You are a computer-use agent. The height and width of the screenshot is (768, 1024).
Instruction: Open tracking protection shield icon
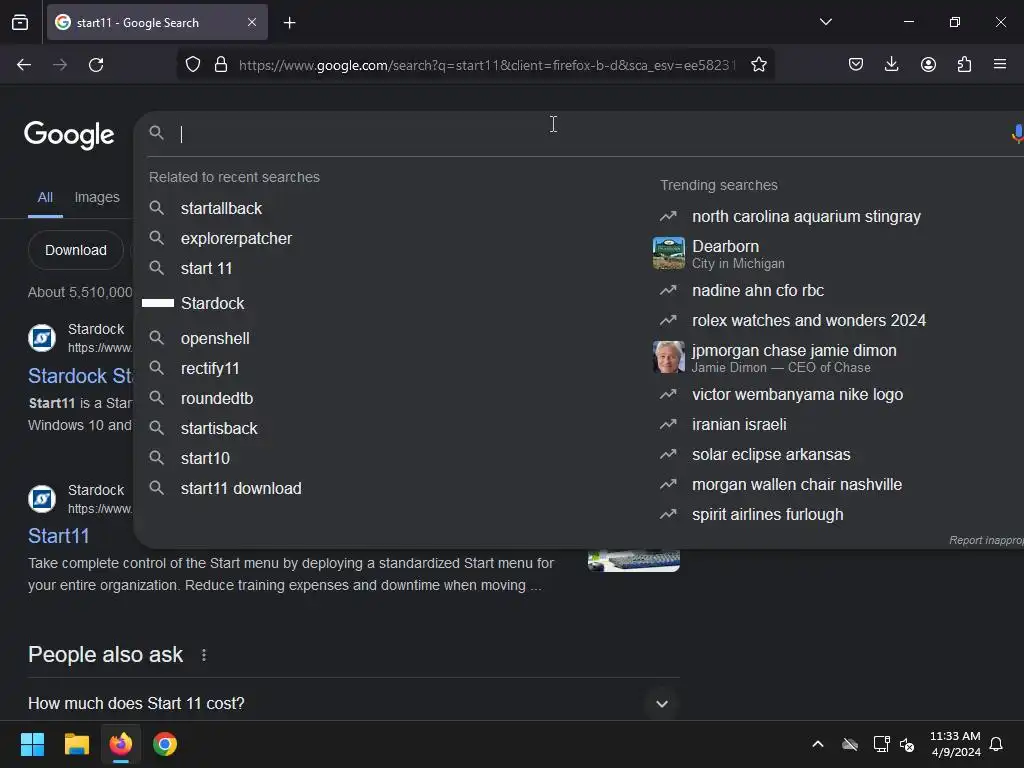coord(193,65)
